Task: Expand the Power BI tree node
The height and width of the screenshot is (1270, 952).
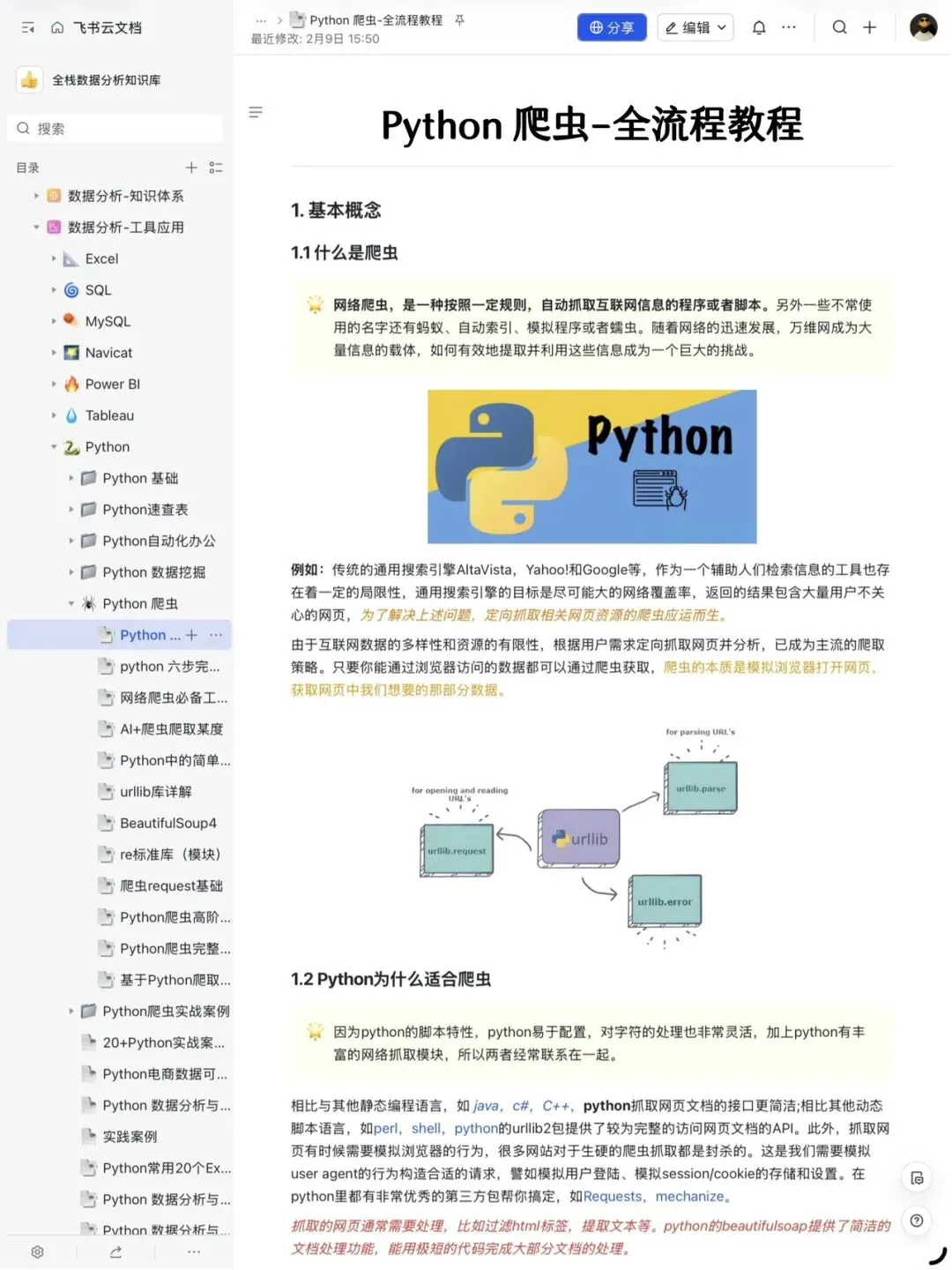Action: 54,385
